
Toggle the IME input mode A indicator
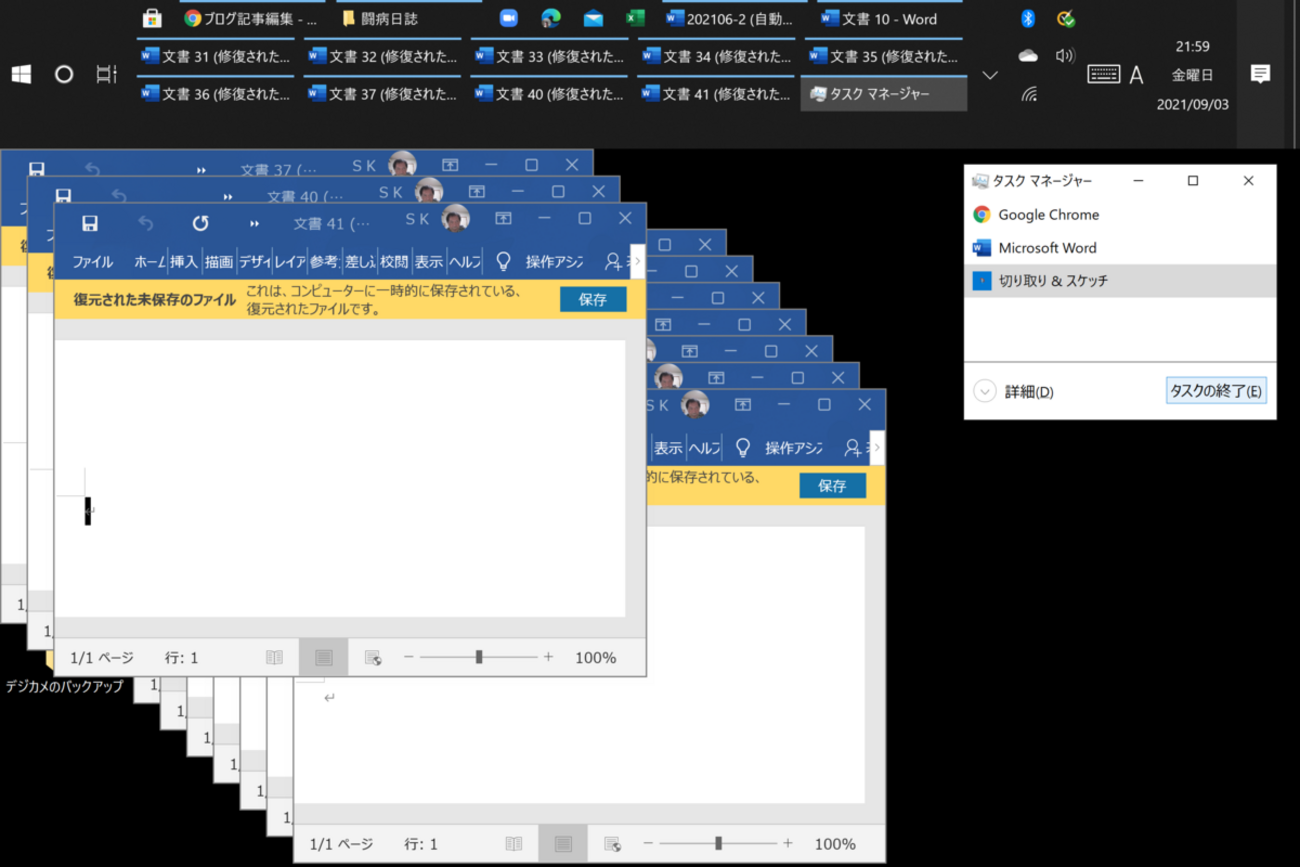click(1136, 74)
